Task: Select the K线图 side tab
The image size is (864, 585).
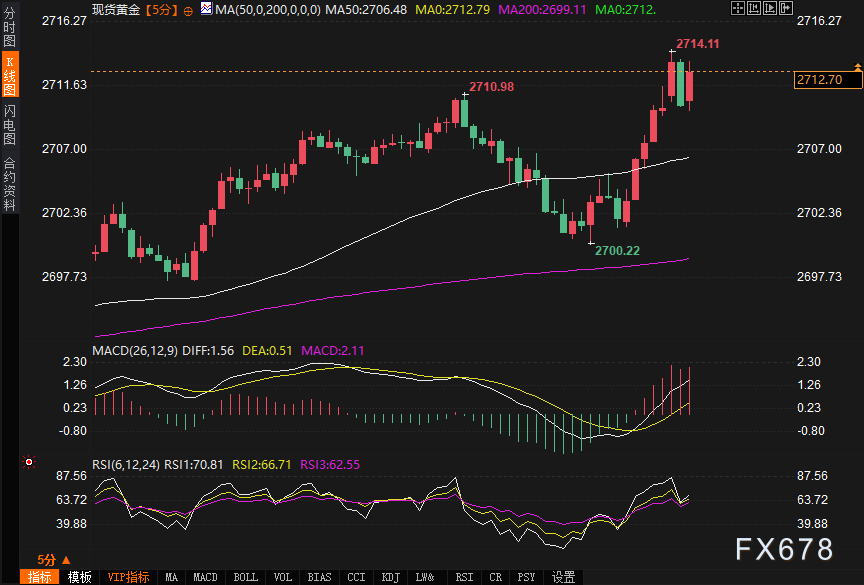Action: pyautogui.click(x=10, y=74)
